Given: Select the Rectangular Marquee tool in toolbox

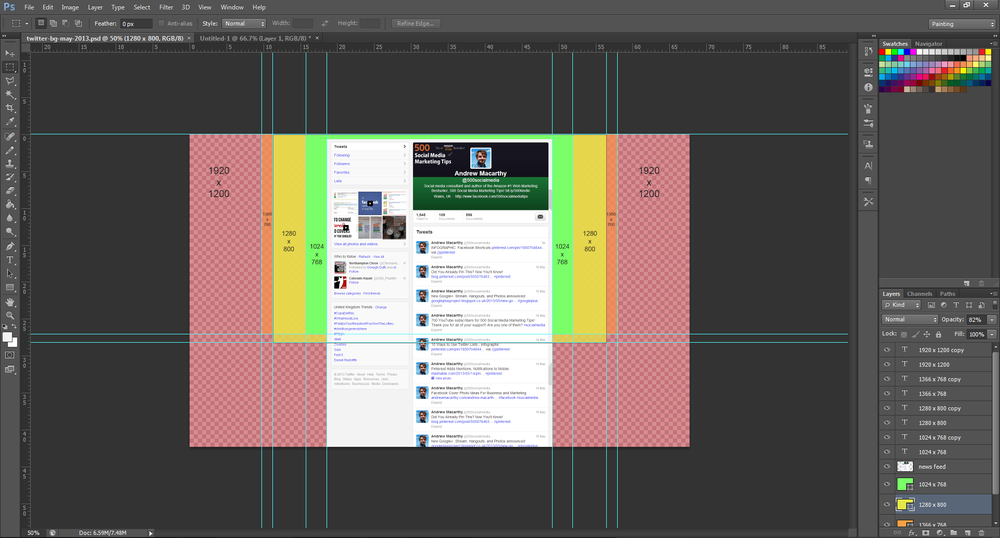Looking at the screenshot, I should 10,68.
